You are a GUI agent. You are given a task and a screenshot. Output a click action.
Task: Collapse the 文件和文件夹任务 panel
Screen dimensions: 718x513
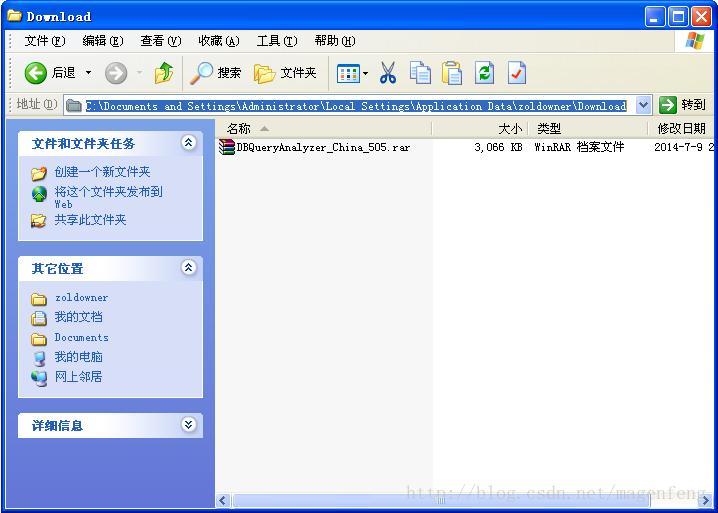click(188, 143)
